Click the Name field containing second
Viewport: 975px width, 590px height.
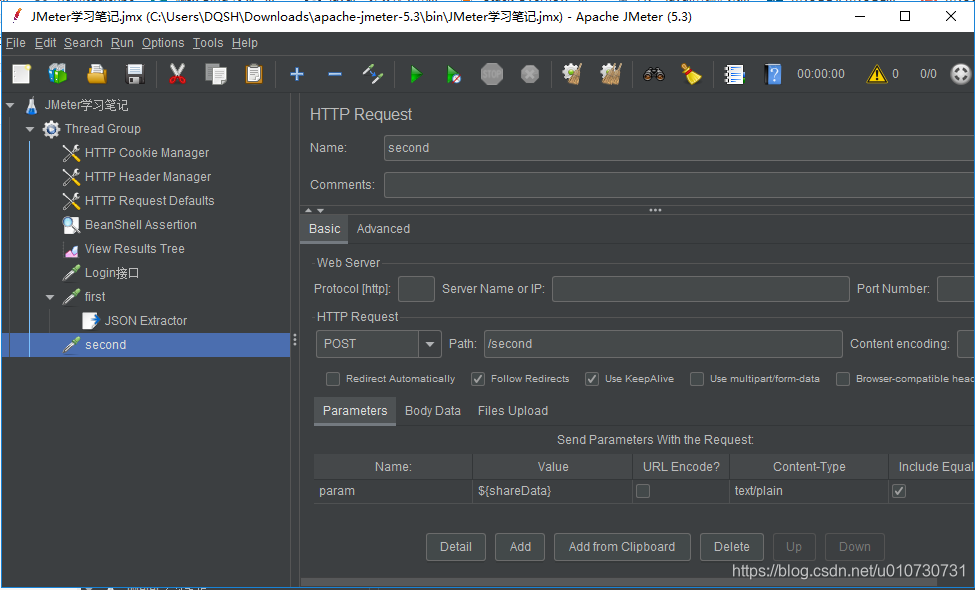click(679, 148)
